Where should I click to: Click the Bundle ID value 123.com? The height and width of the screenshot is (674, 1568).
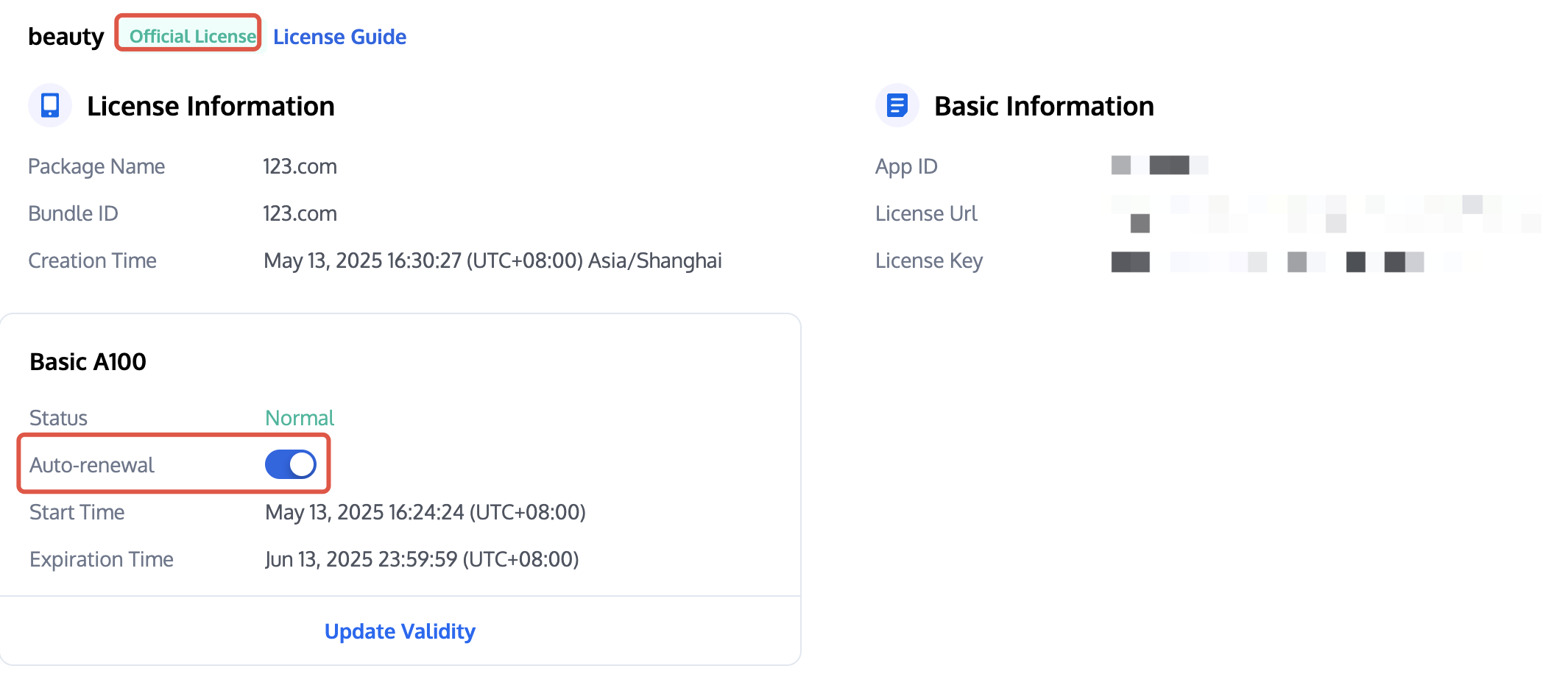click(x=300, y=213)
